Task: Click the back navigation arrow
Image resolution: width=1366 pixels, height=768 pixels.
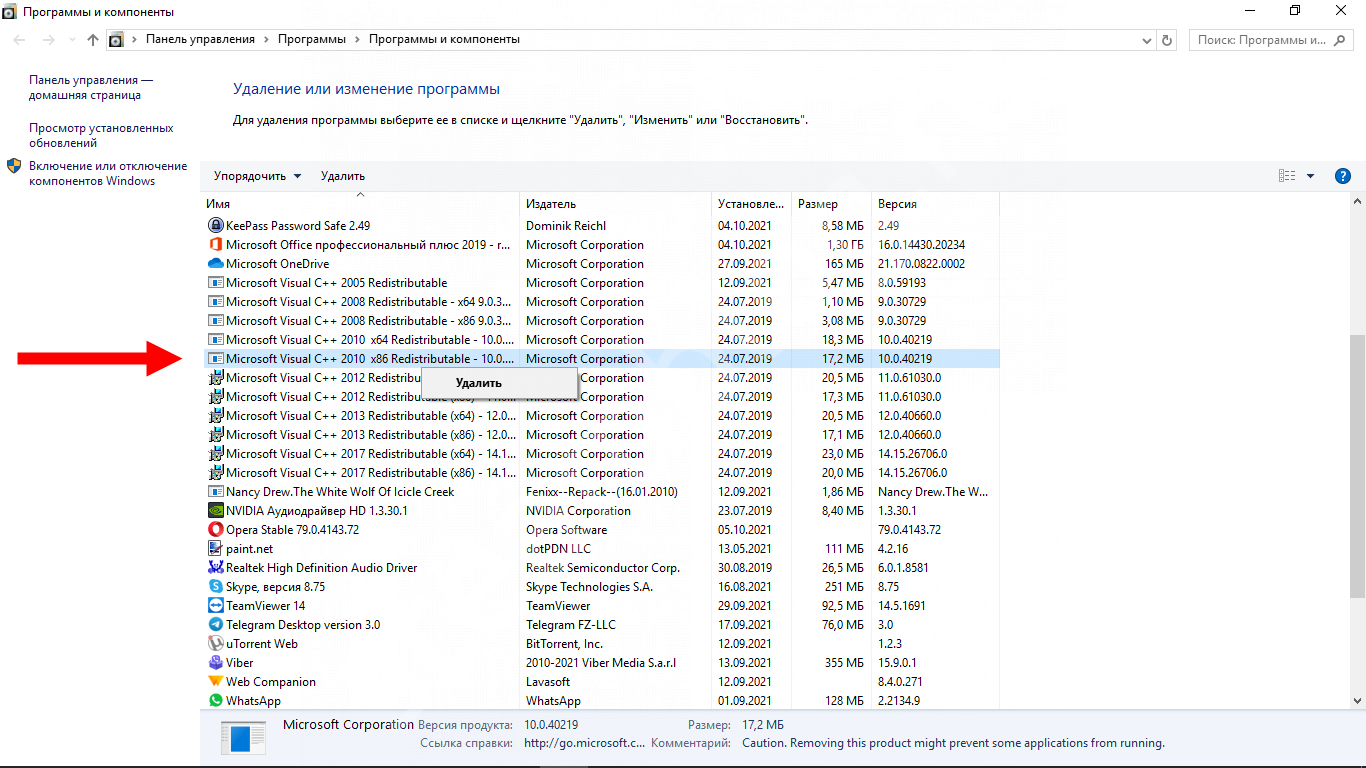Action: coord(21,40)
